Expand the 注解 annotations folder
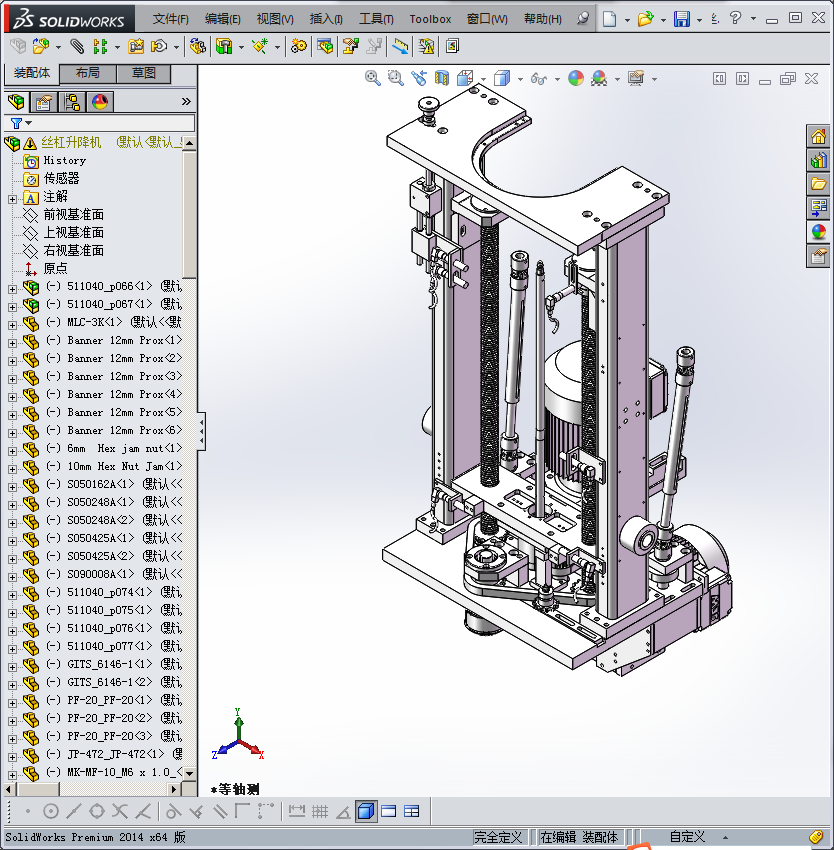This screenshot has height=850, width=834. [x=12, y=197]
